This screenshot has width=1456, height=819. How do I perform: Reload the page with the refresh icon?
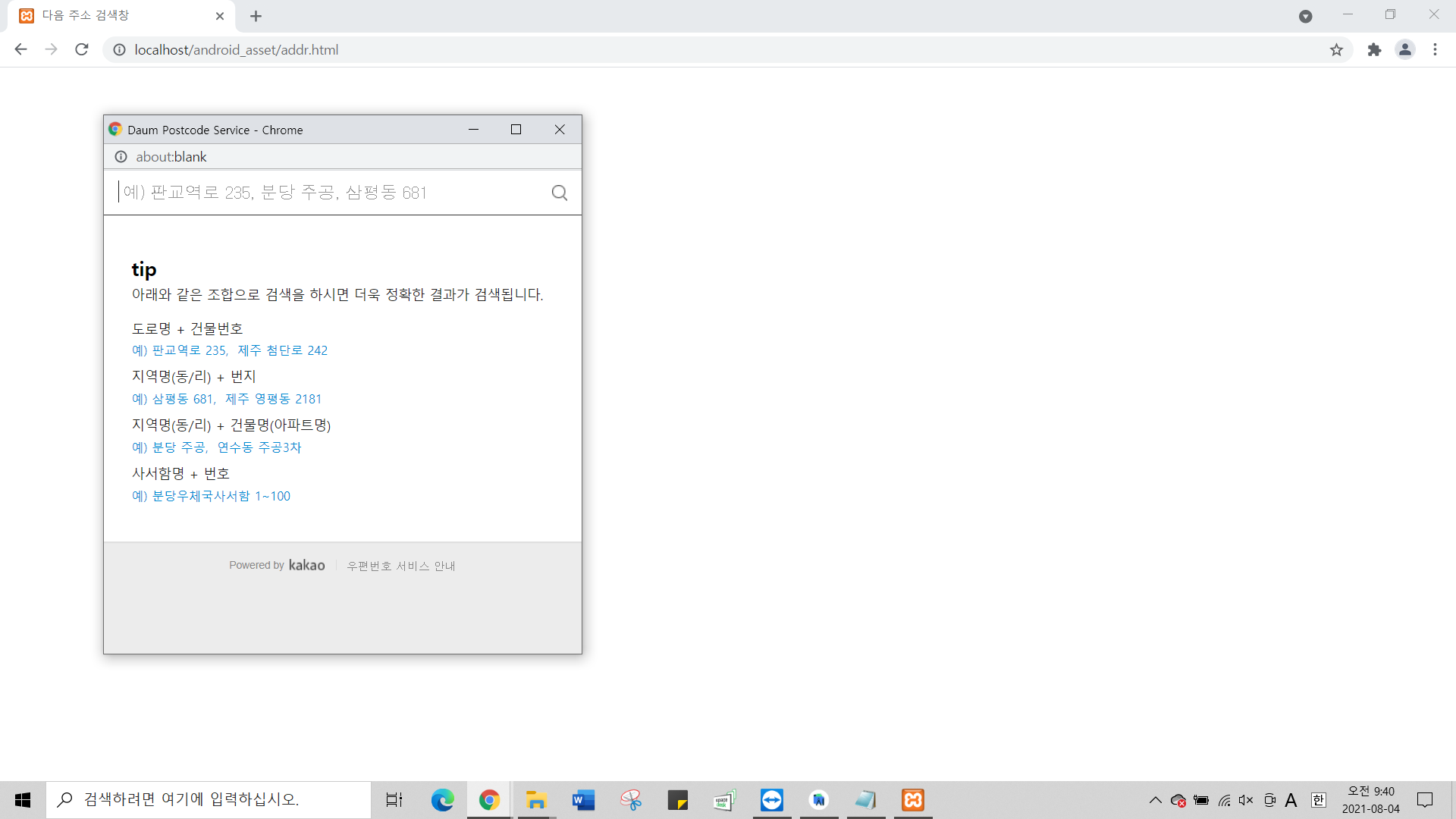[x=82, y=50]
